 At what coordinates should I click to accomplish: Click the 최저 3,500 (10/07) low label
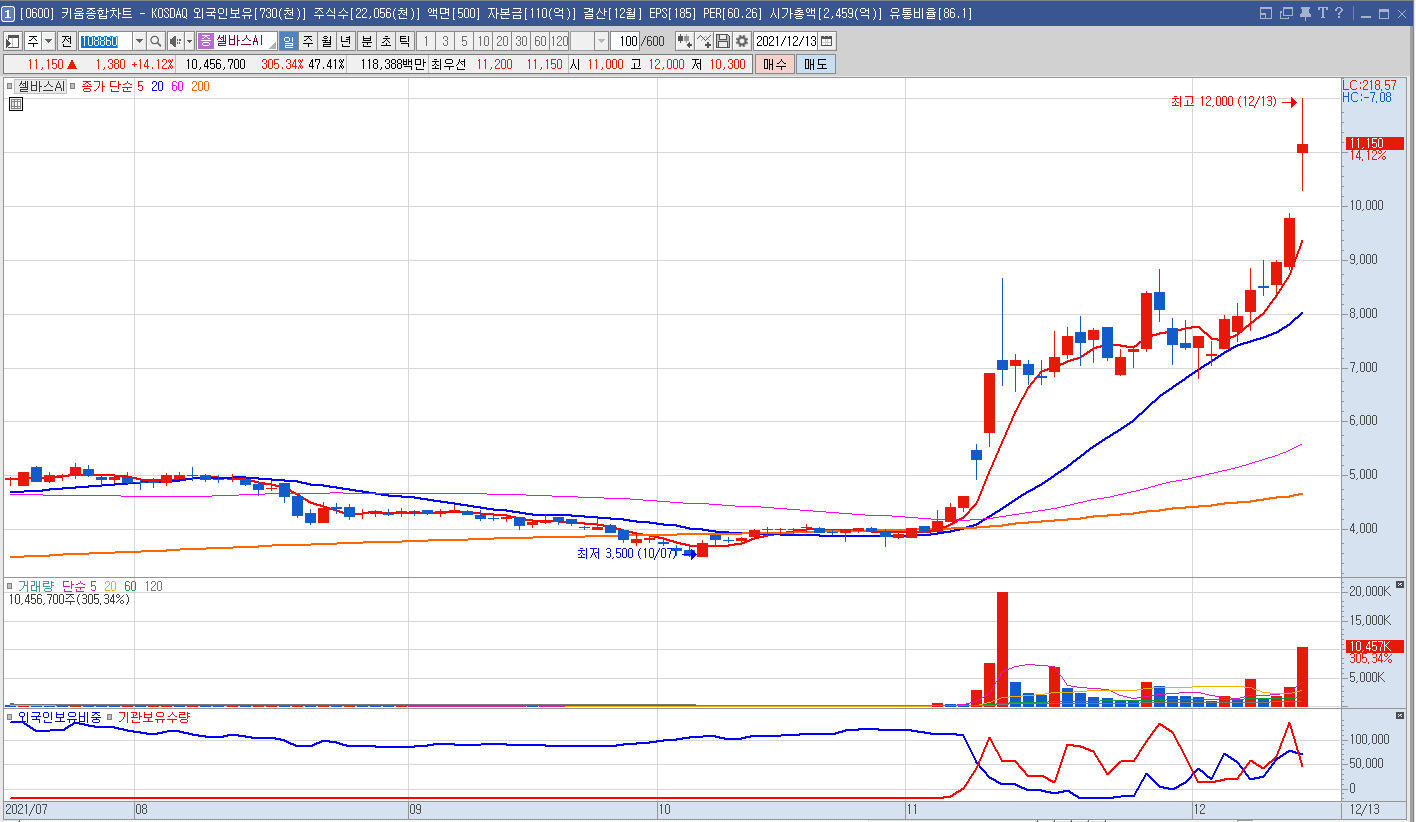[x=626, y=553]
